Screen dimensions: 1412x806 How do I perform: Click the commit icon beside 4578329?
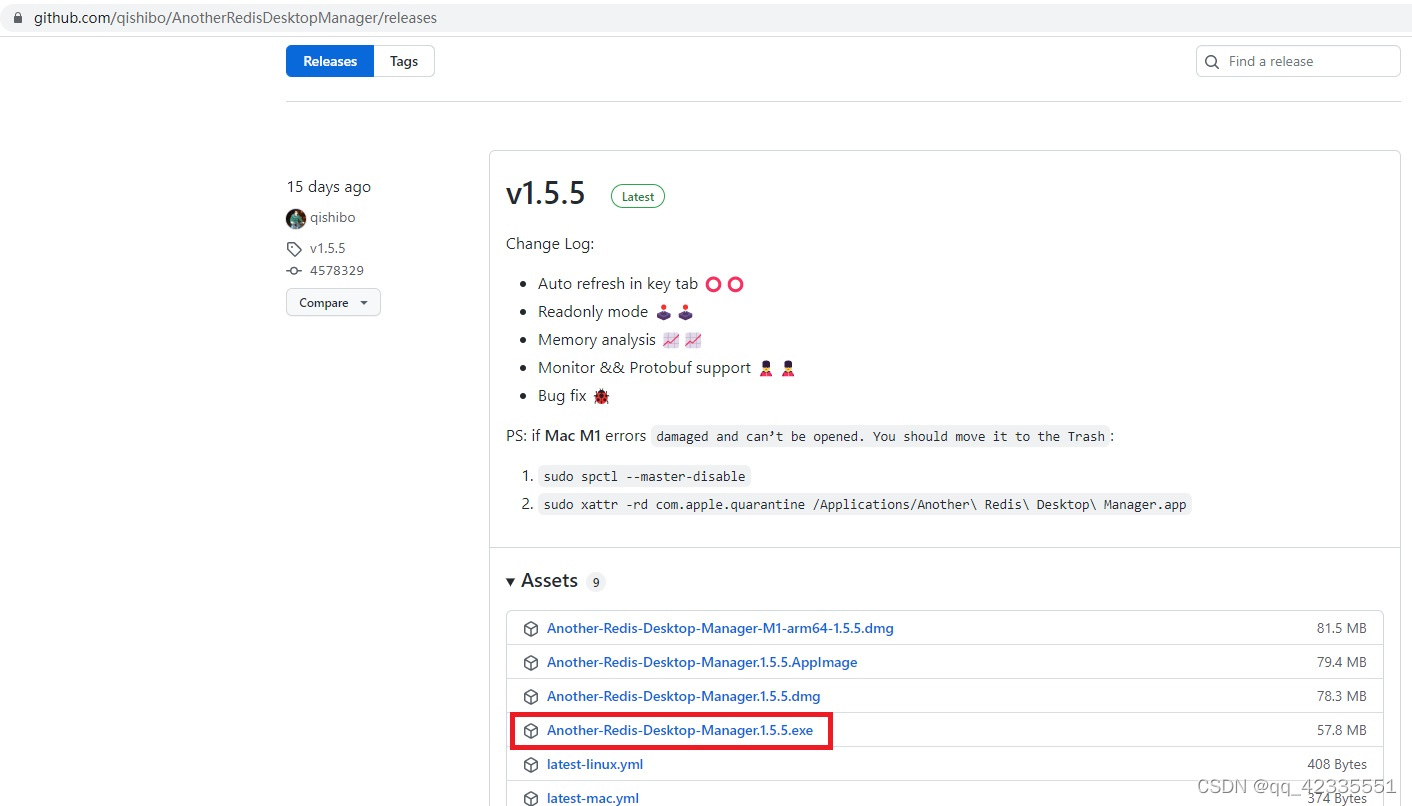[294, 271]
